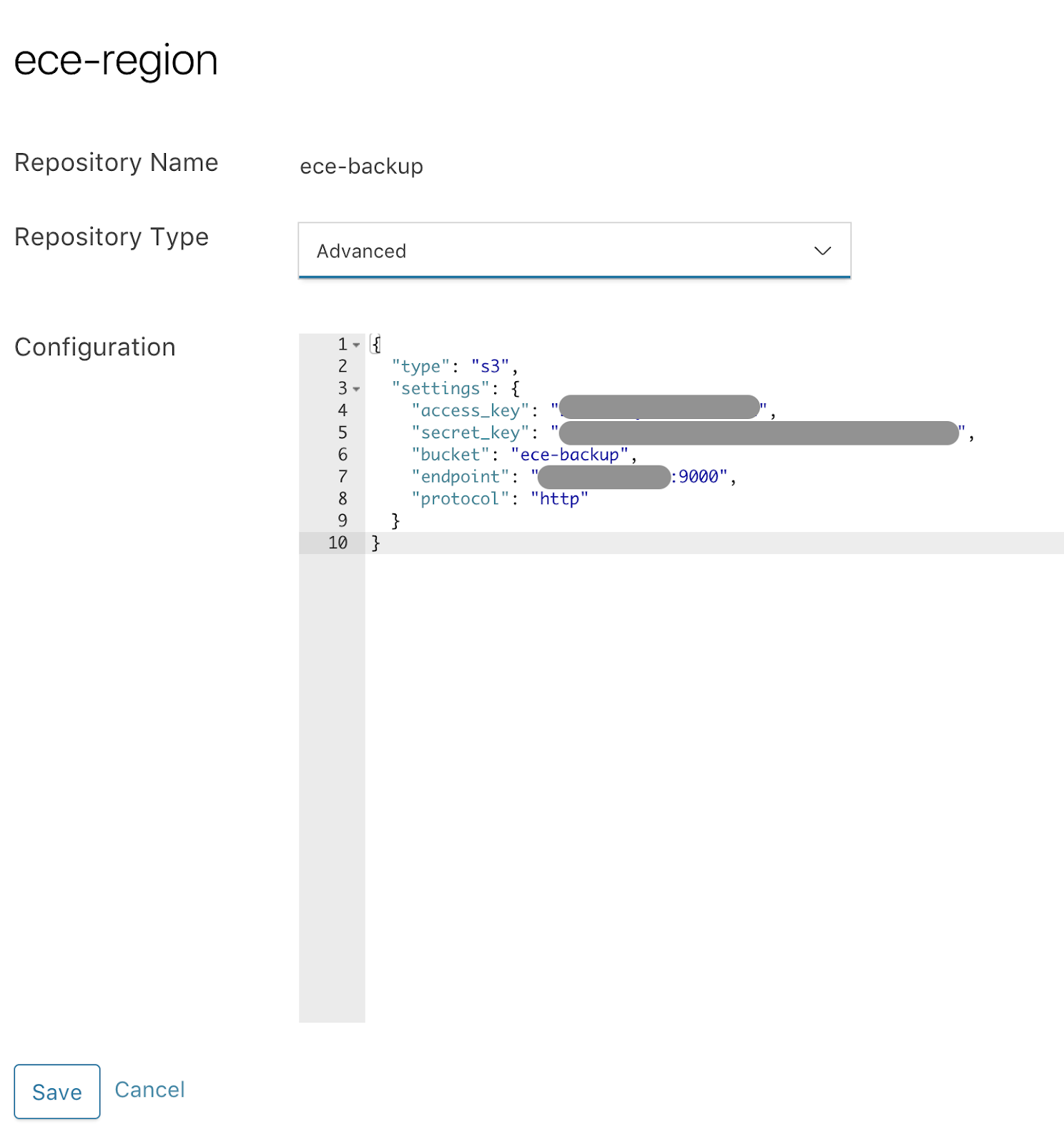Image resolution: width=1064 pixels, height=1144 pixels.
Task: Click the "access_key" key name
Action: pos(470,410)
